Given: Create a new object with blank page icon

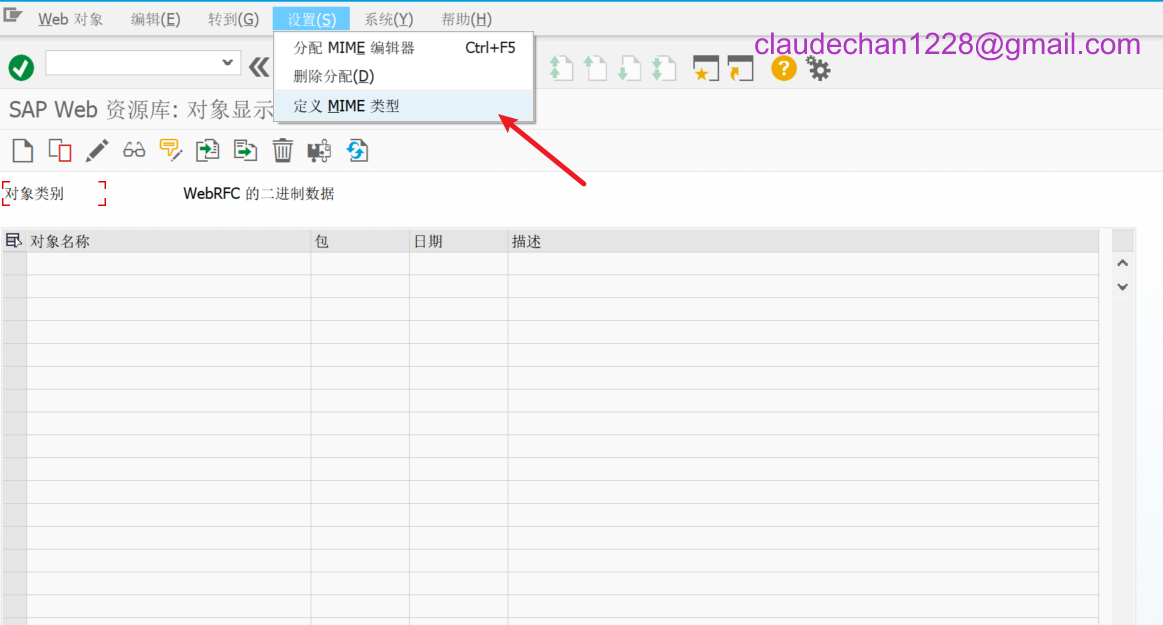Looking at the screenshot, I should pyautogui.click(x=22, y=150).
